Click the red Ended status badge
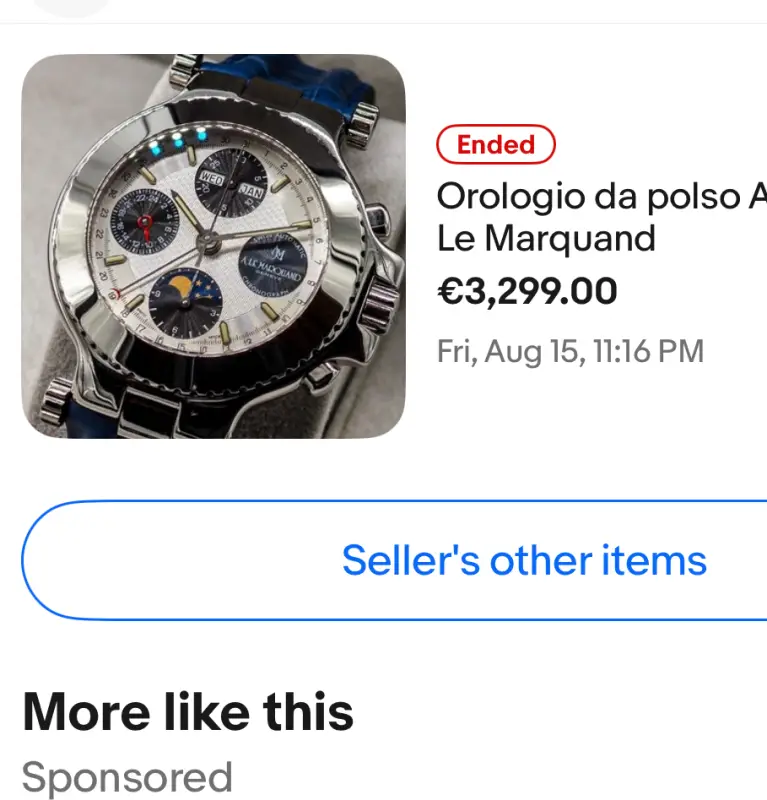The image size is (767, 800). (495, 145)
